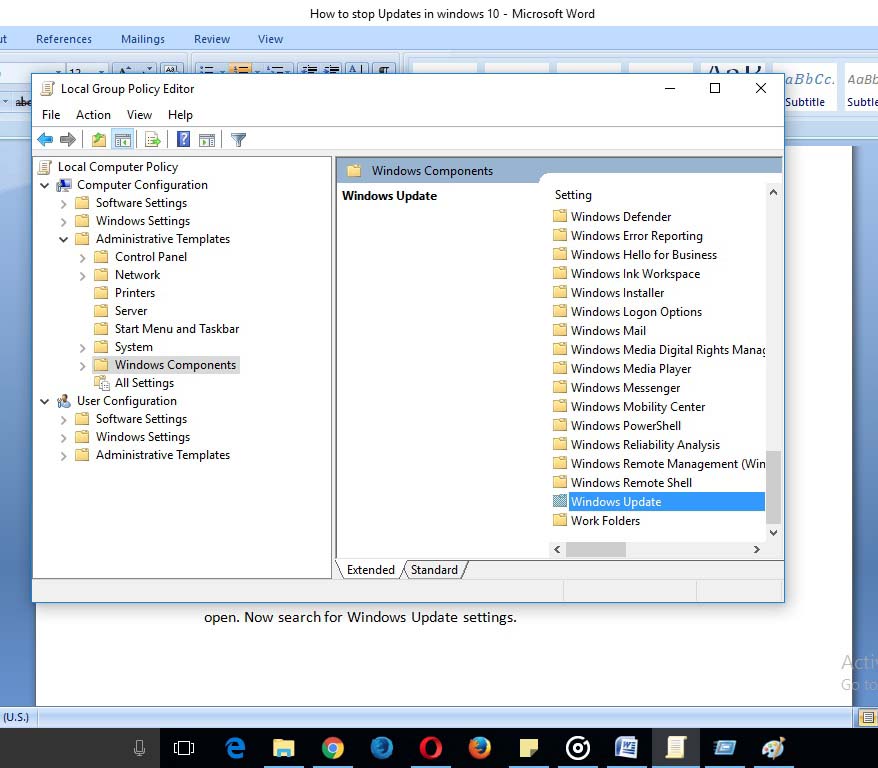Expand Software Settings under Computer Configuration
Screen dimensions: 878x768
click(63, 204)
